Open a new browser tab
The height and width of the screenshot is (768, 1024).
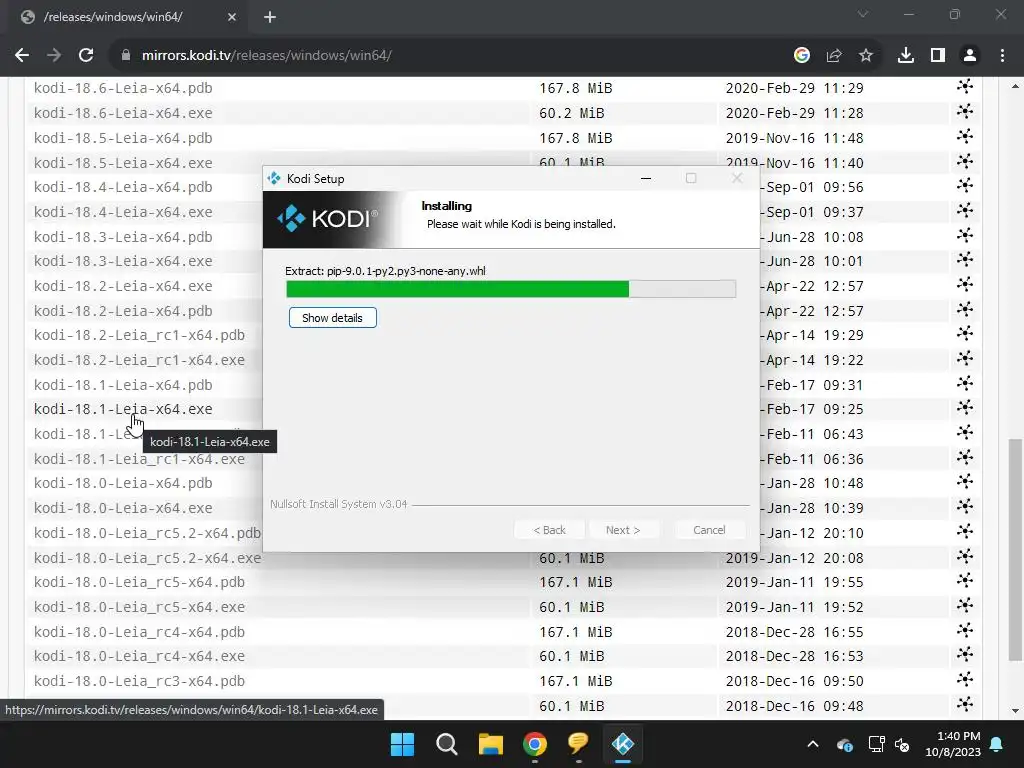(x=270, y=17)
